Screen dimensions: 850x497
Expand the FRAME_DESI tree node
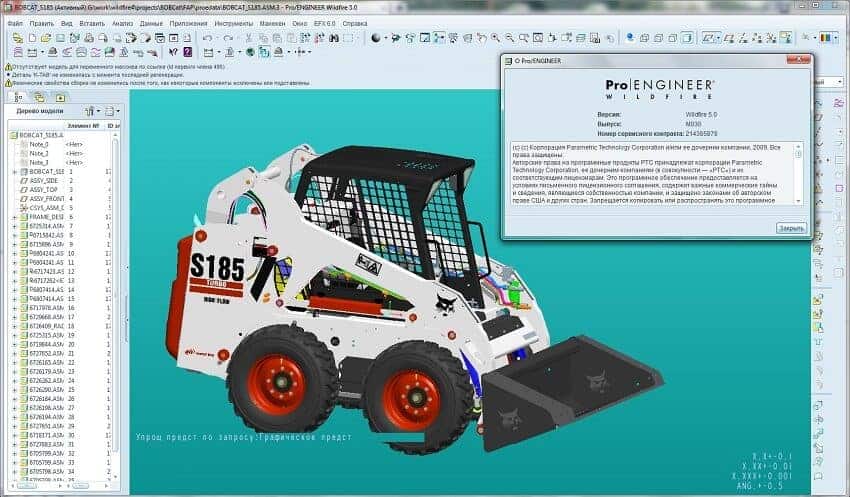click(15, 217)
